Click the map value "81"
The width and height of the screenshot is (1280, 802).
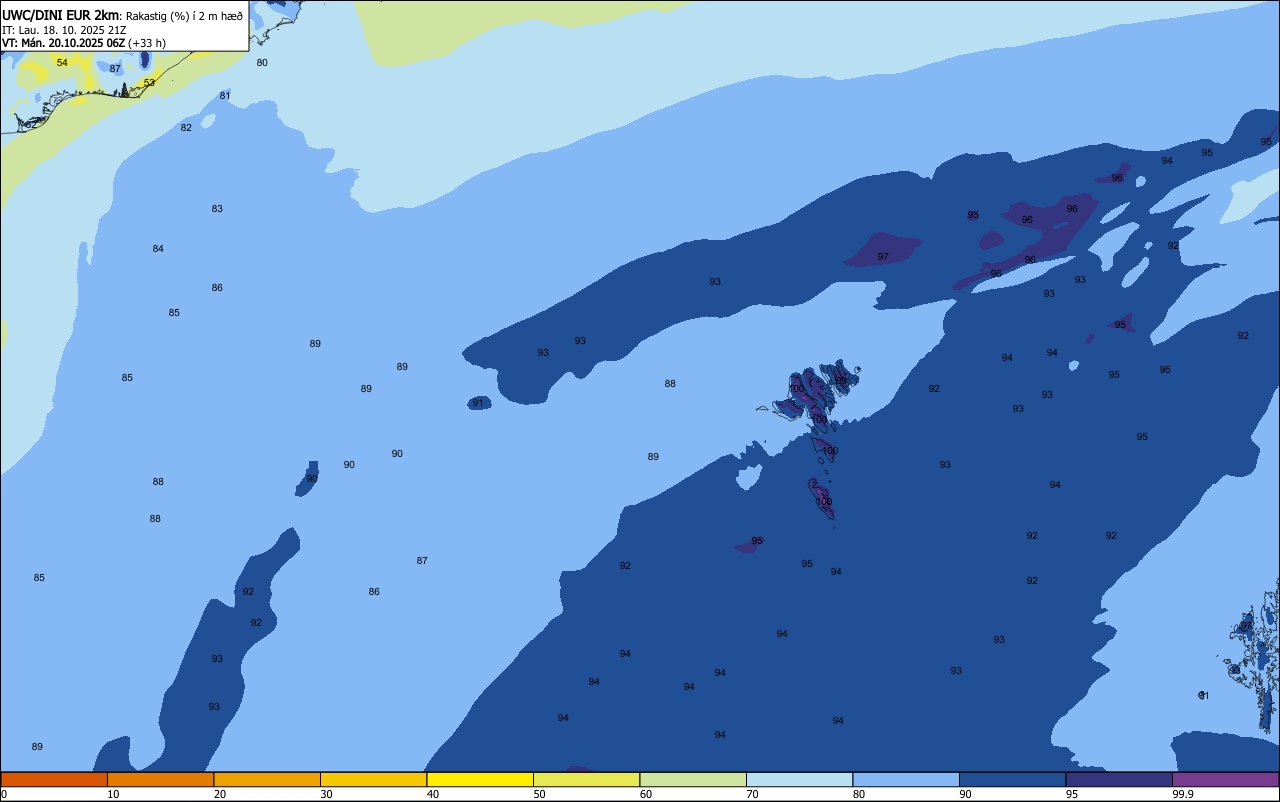point(225,96)
